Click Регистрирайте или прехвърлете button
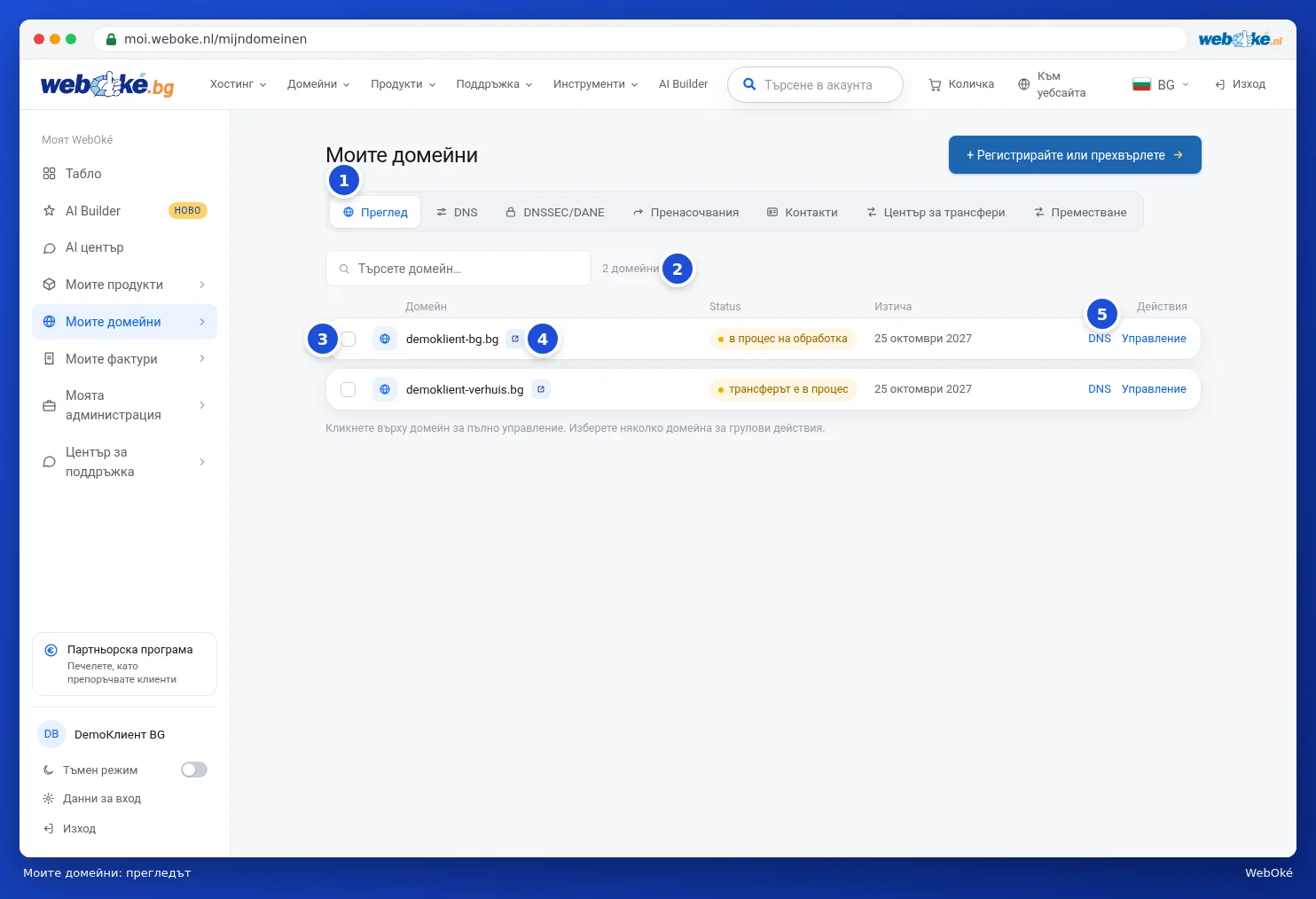This screenshot has width=1316, height=899. [x=1075, y=155]
